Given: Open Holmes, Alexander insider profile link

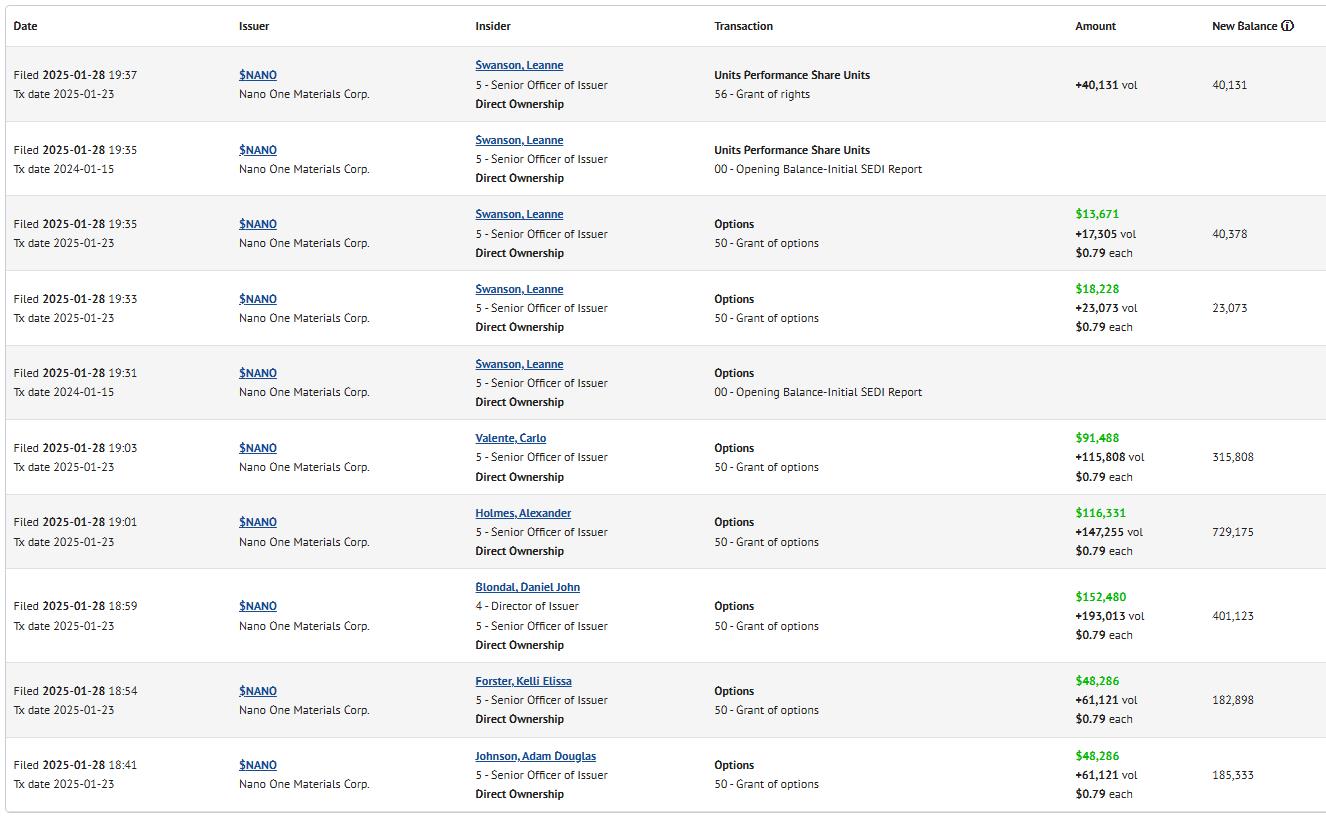Looking at the screenshot, I should pyautogui.click(x=523, y=513).
